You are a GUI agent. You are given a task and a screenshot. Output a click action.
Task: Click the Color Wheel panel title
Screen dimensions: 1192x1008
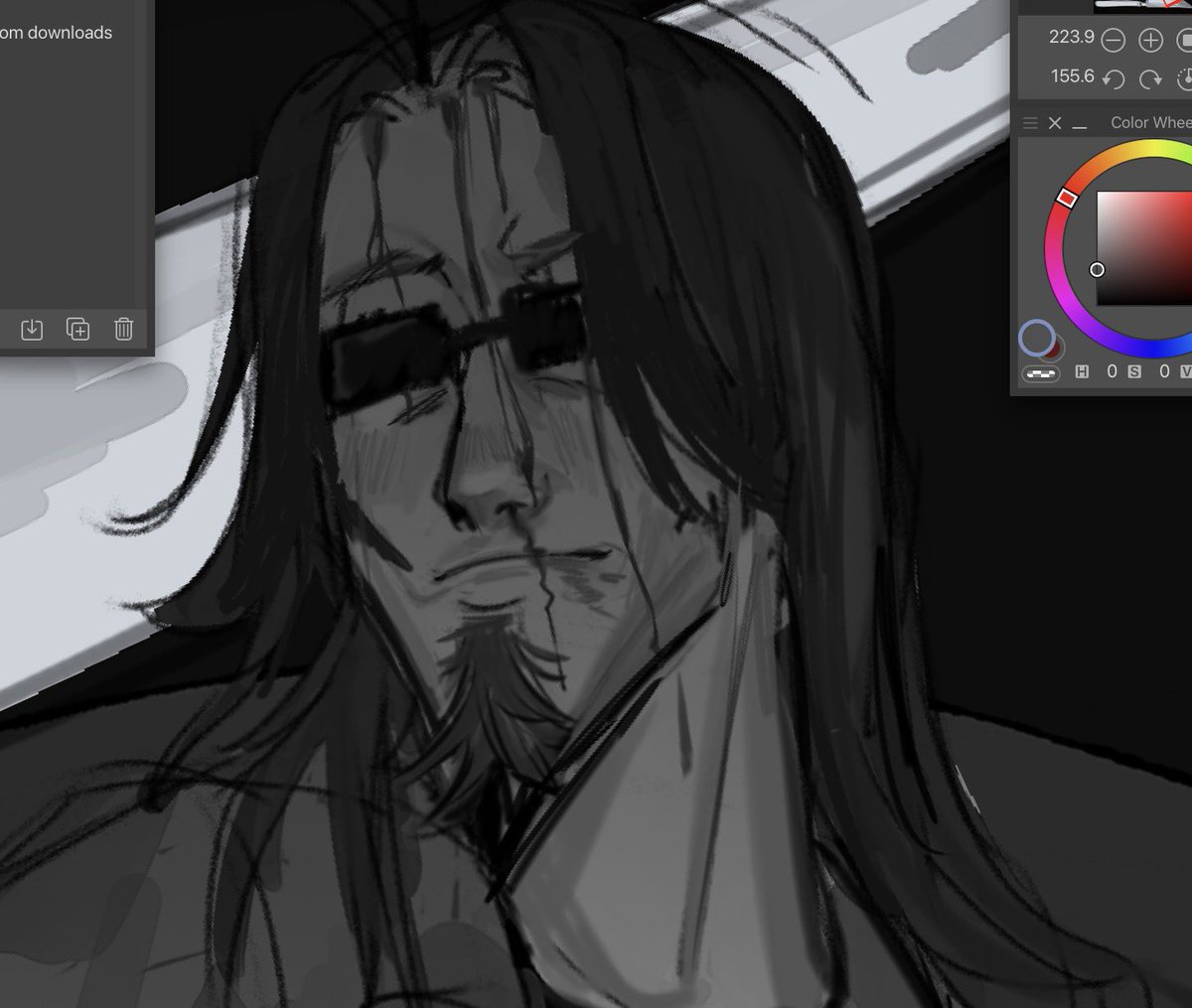coord(1151,122)
